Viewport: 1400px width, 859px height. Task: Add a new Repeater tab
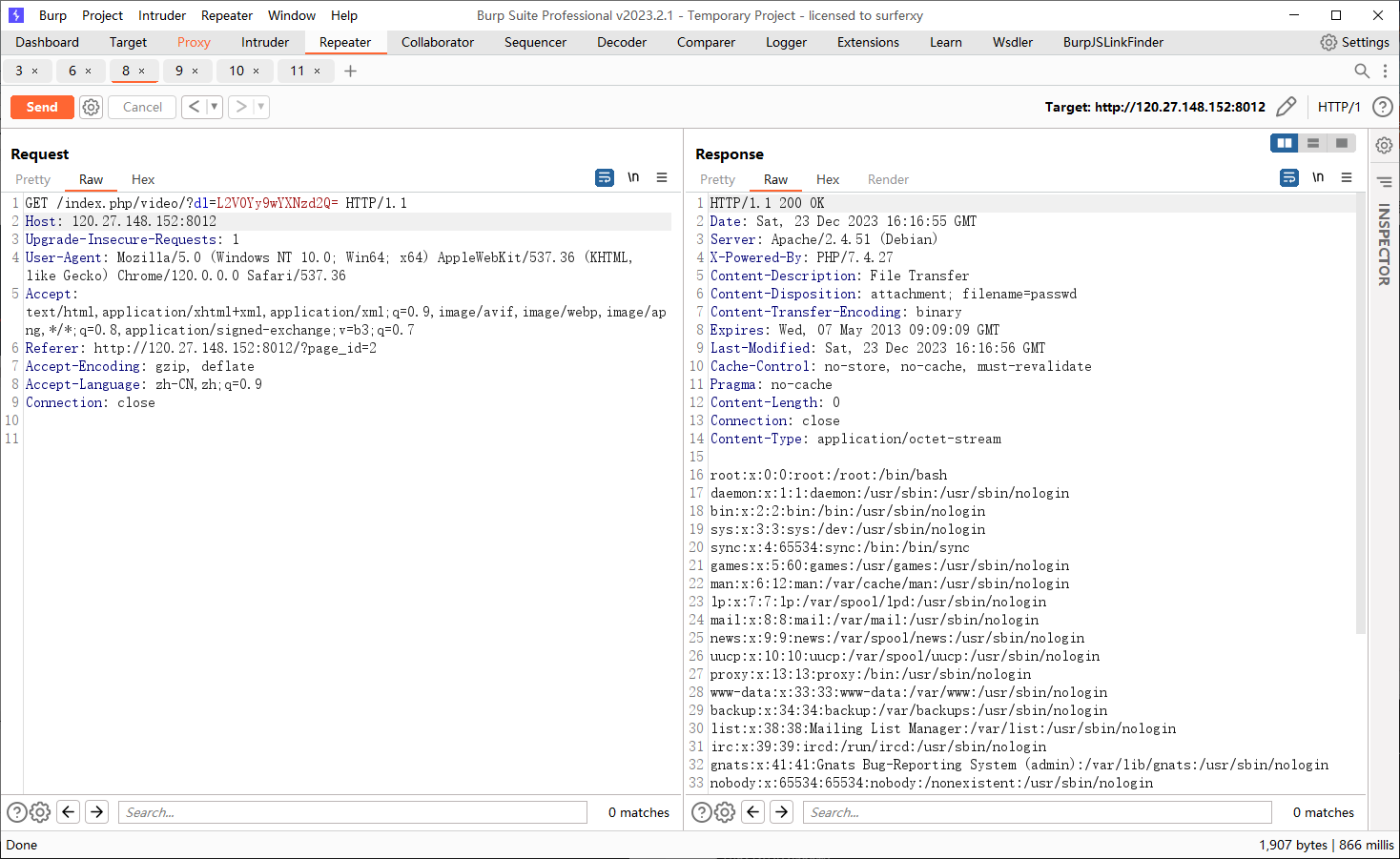click(350, 71)
